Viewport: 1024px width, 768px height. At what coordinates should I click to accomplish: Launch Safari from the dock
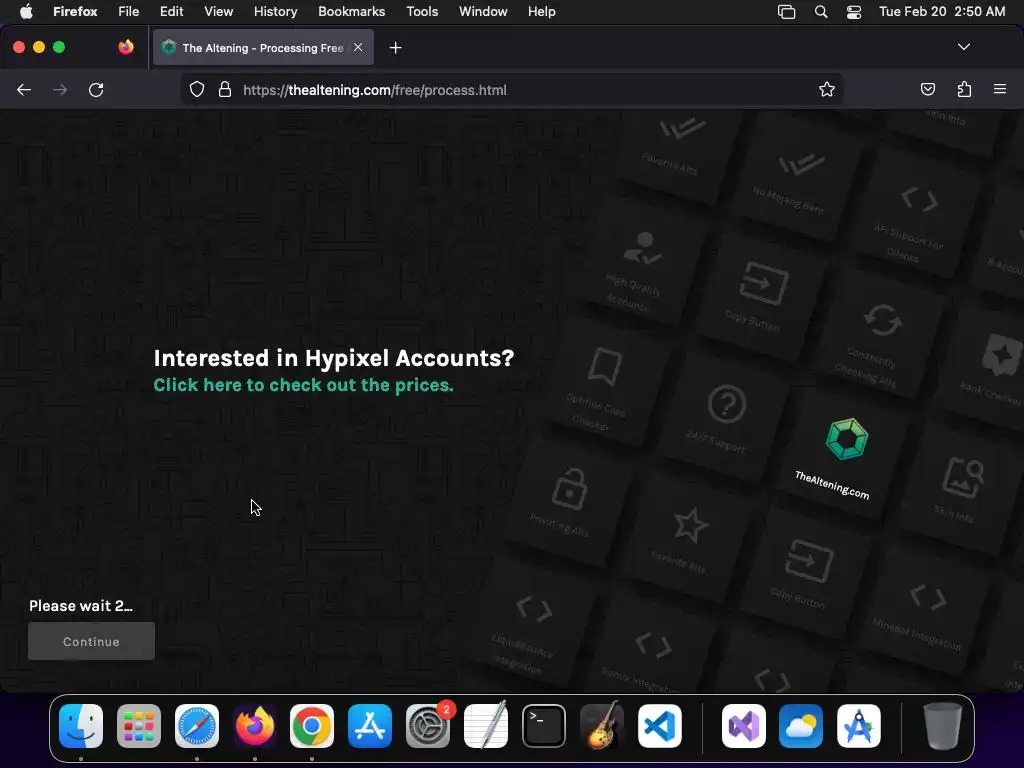tap(197, 726)
